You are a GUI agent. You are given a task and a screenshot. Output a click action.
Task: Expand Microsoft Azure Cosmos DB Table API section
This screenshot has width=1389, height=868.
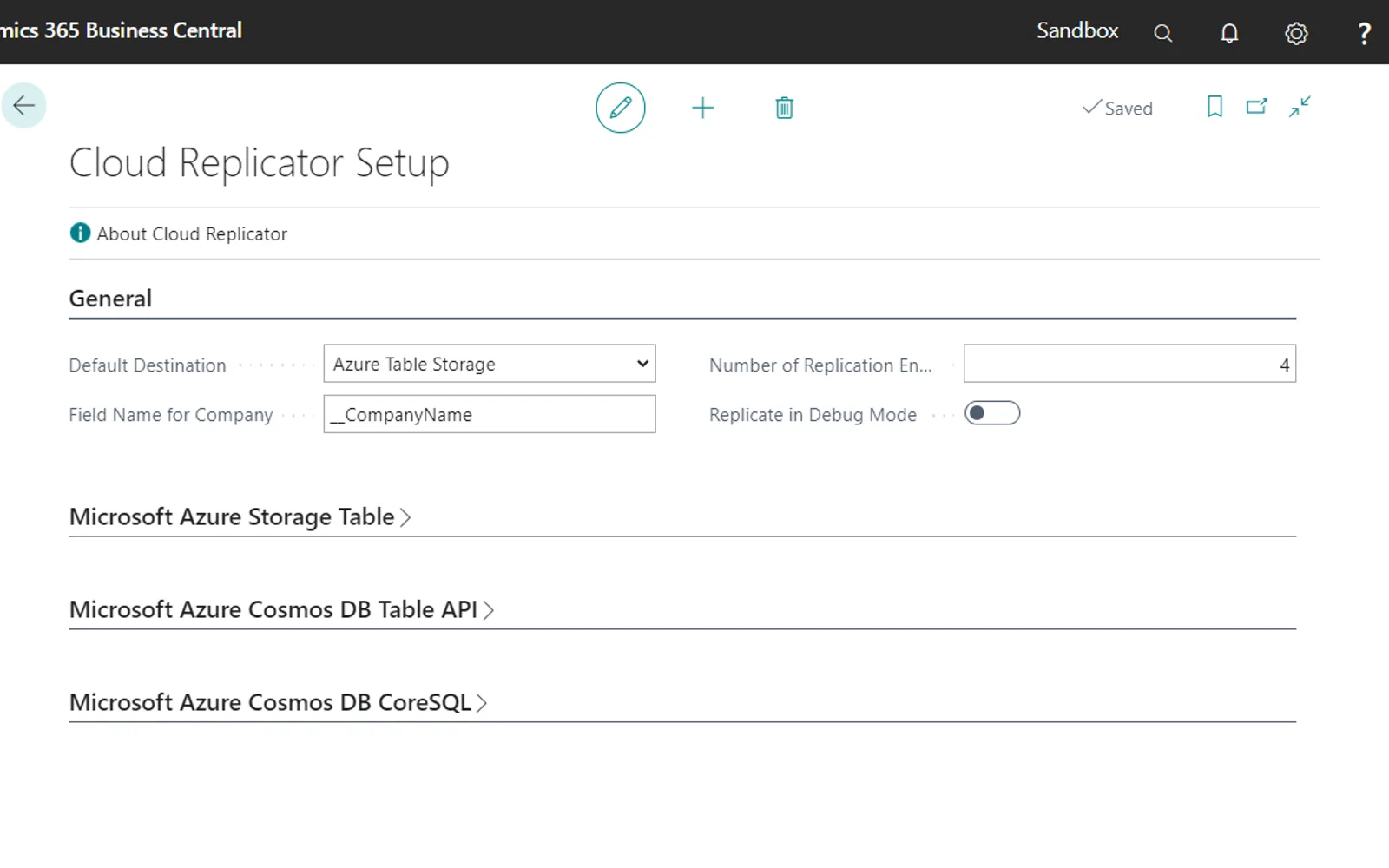click(x=281, y=610)
